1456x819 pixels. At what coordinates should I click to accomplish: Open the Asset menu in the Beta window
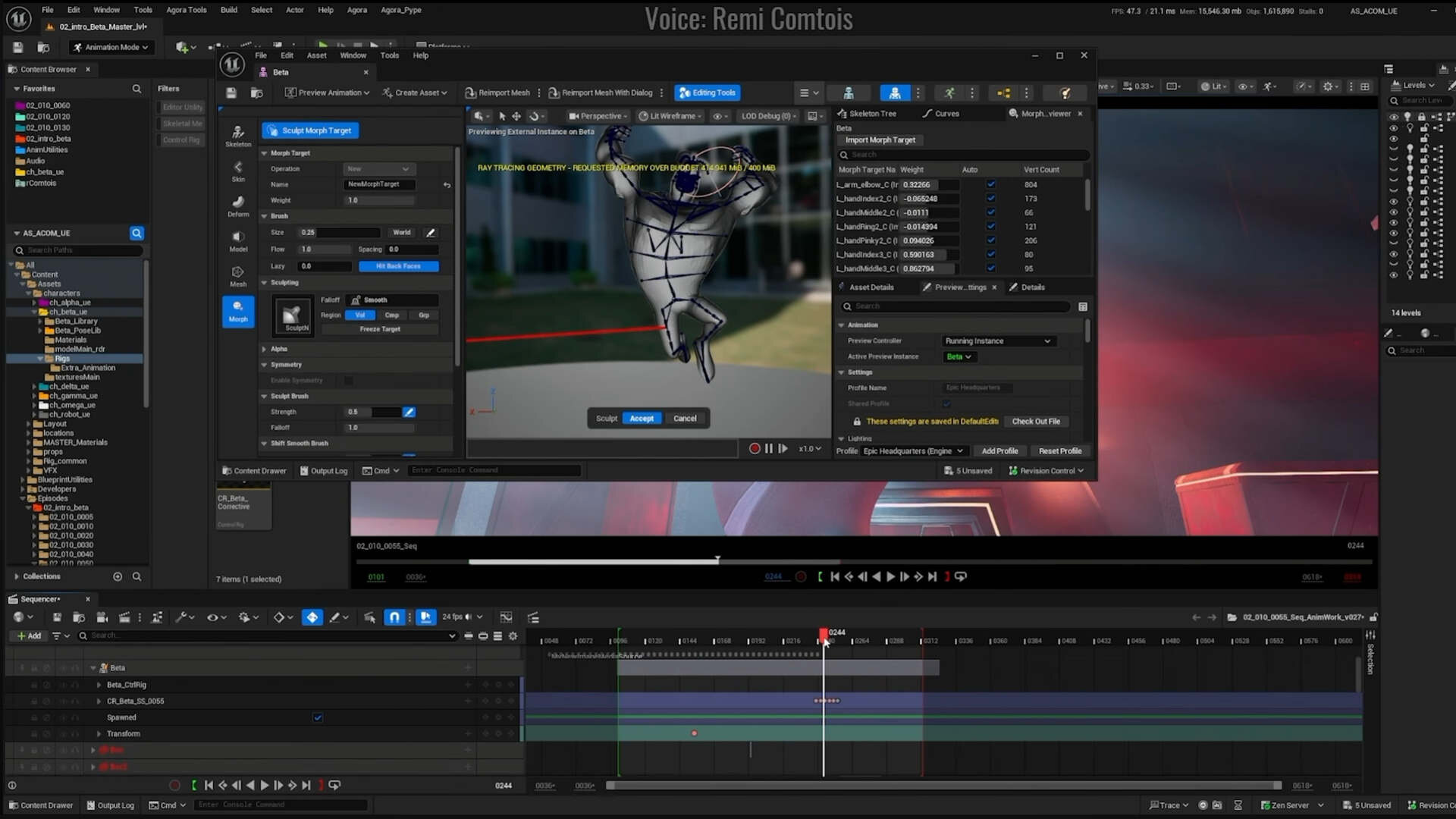click(x=316, y=55)
